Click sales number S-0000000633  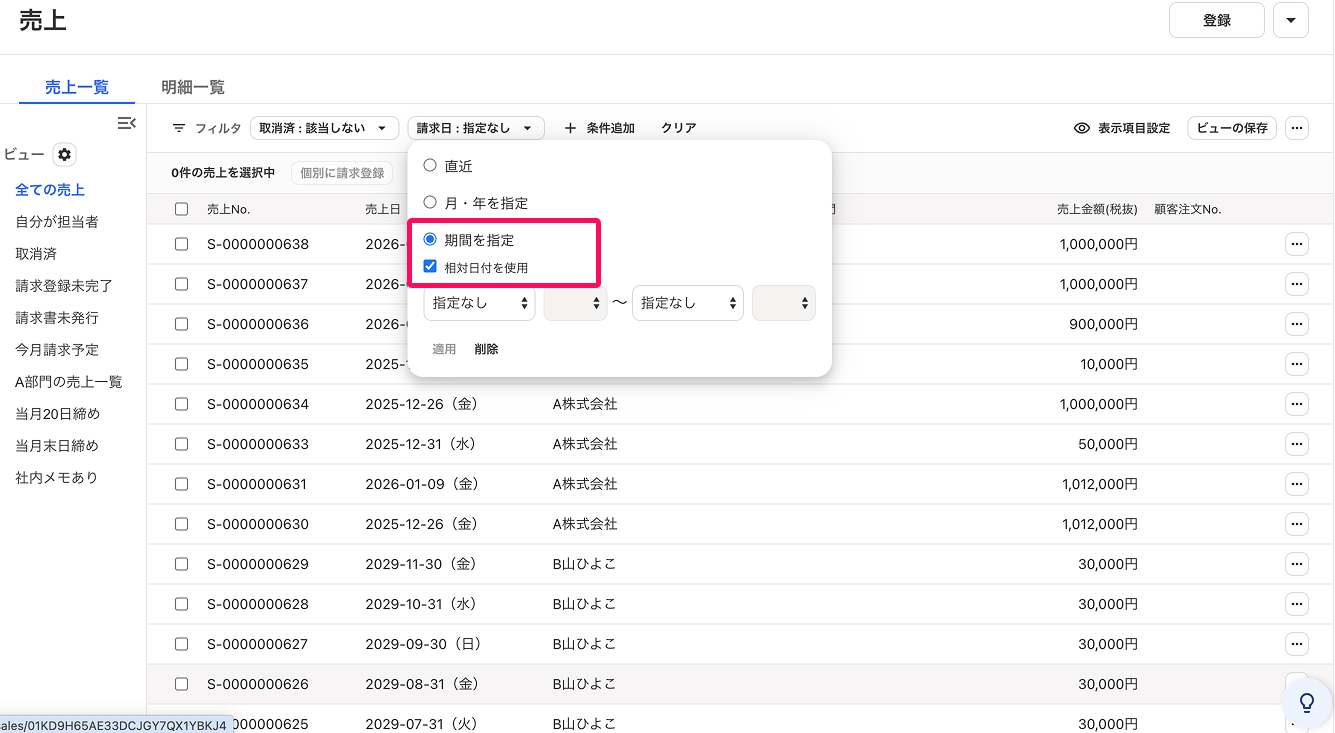258,444
